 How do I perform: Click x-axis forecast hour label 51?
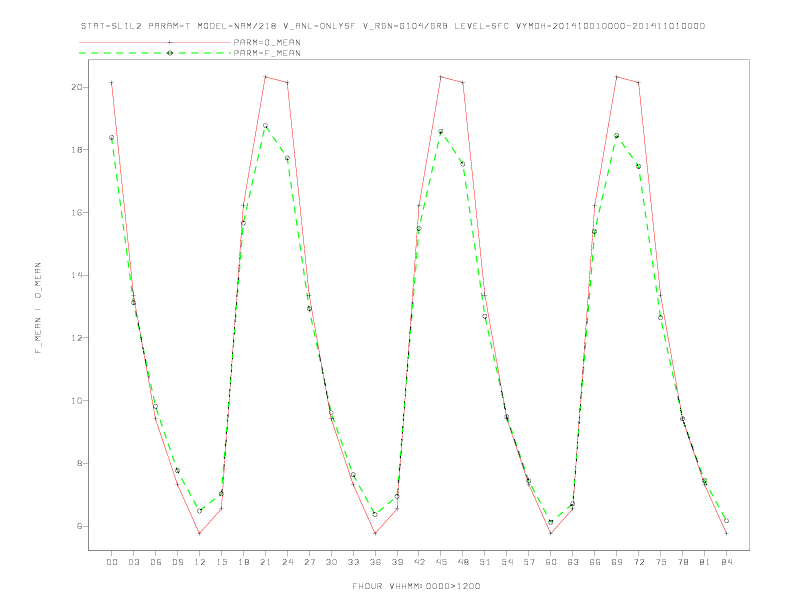point(485,562)
